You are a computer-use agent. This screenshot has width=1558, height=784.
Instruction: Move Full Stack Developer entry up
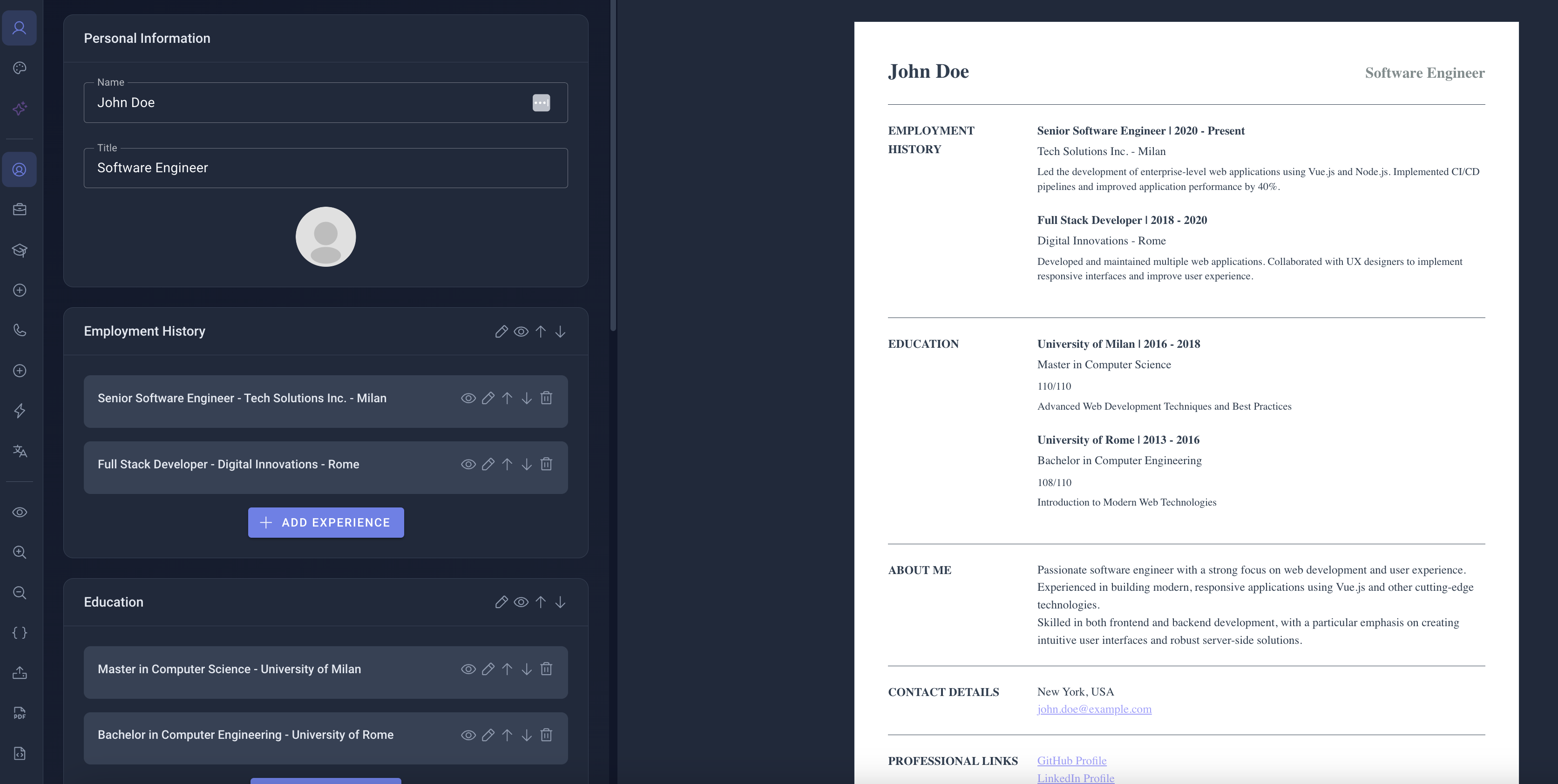[507, 464]
